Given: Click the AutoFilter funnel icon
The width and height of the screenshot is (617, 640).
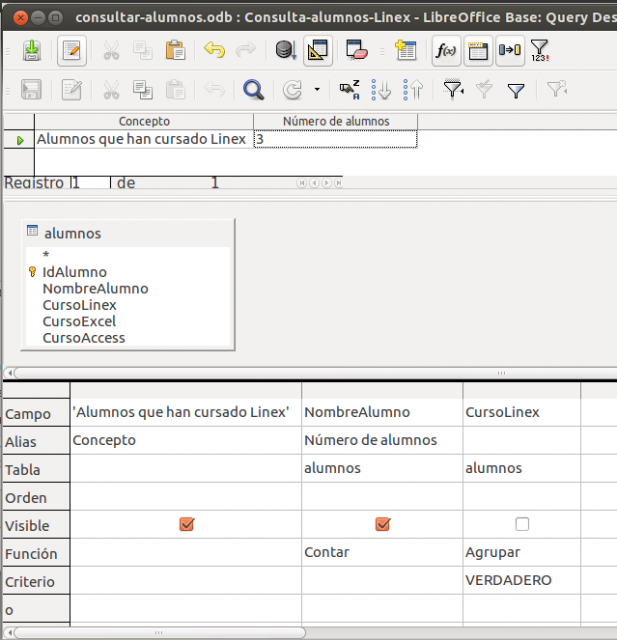Looking at the screenshot, I should coord(453,89).
